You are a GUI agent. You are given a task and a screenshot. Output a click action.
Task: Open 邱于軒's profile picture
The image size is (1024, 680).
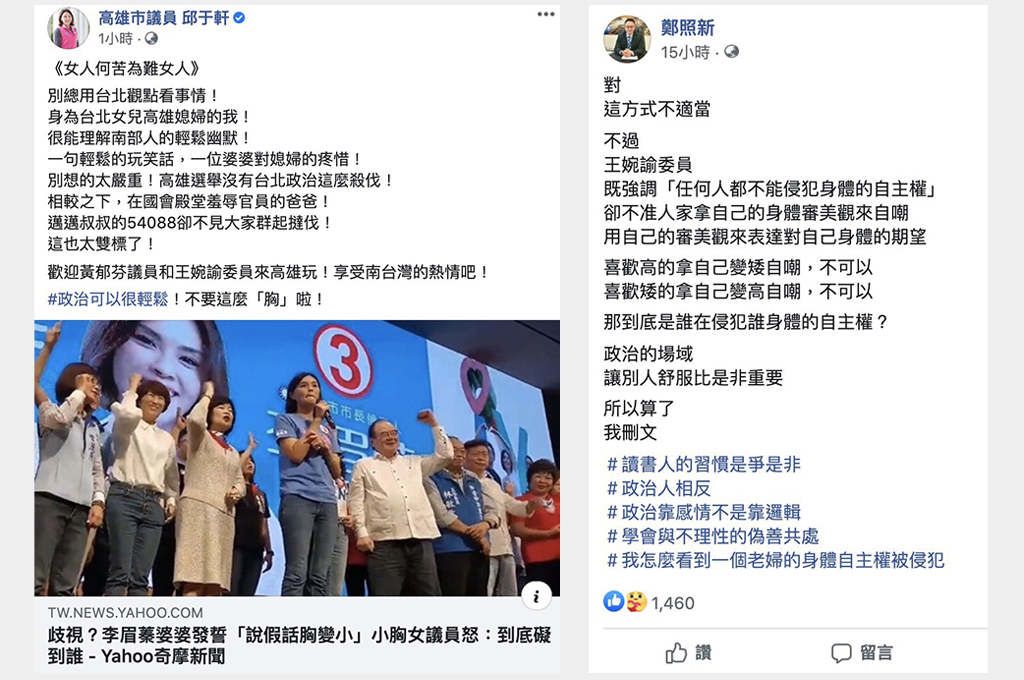pyautogui.click(x=68, y=27)
